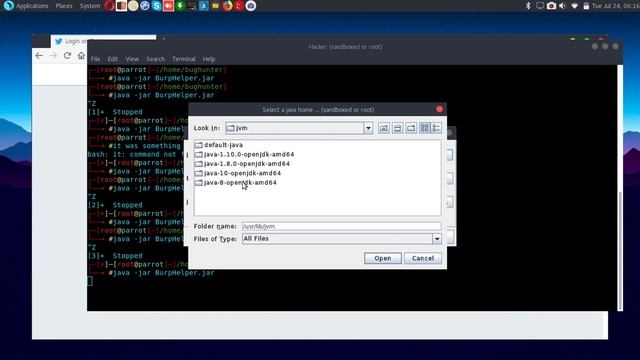This screenshot has width=640, height=360.
Task: Select the default-java folder
Action: [219, 145]
